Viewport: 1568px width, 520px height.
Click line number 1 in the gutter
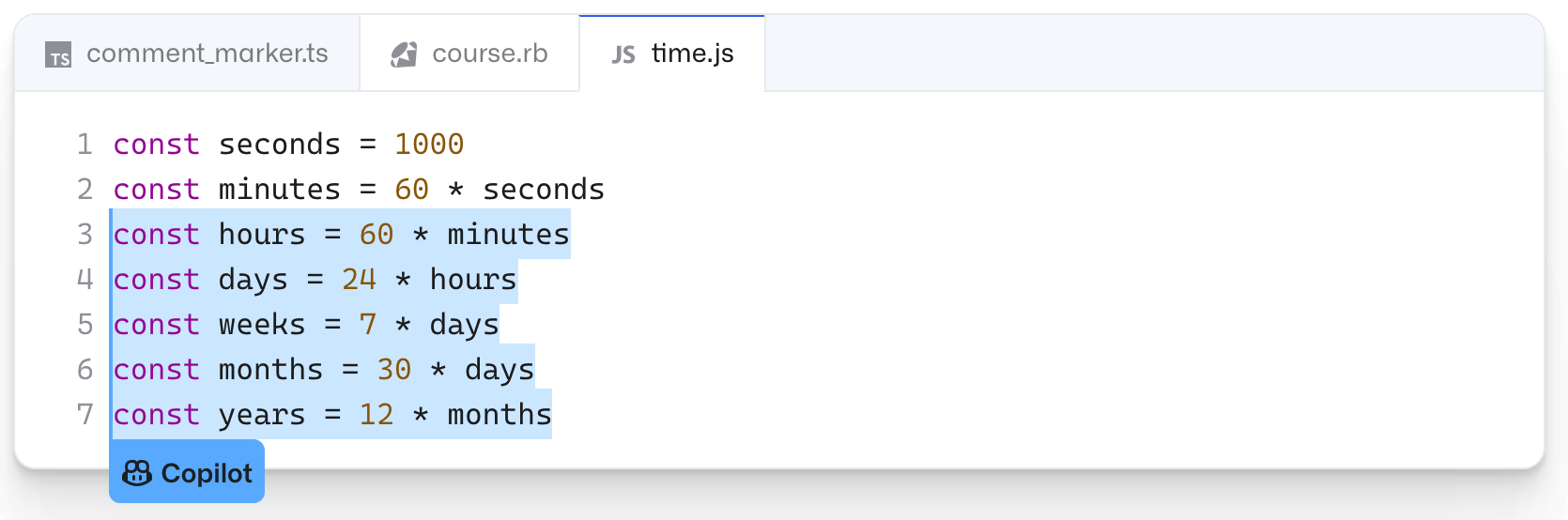point(85,144)
